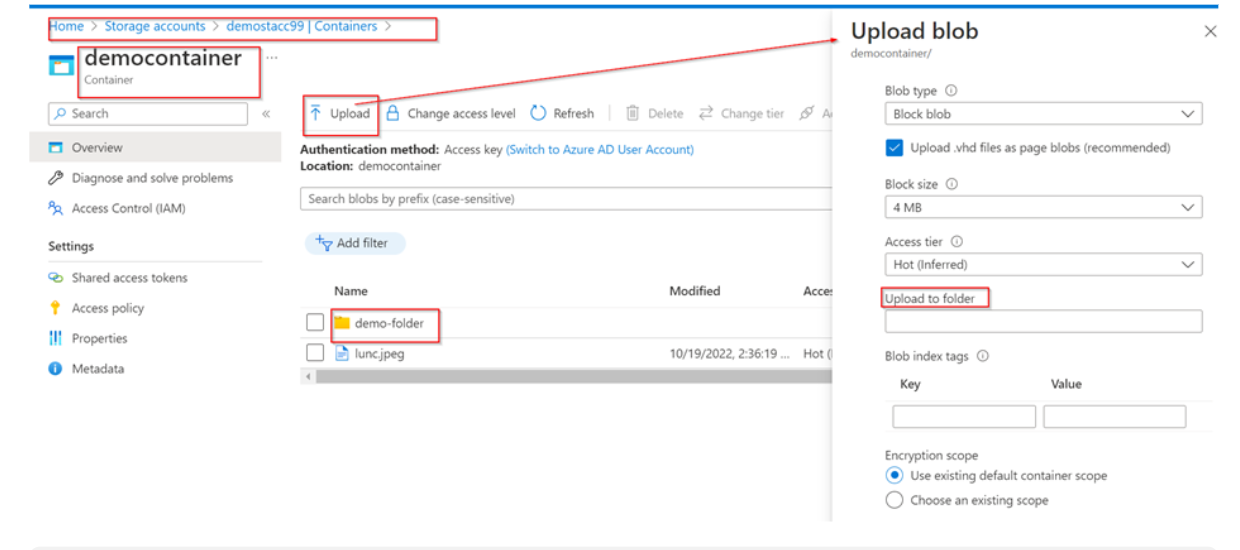
Task: Sort by the Name column header
Action: pyautogui.click(x=351, y=291)
